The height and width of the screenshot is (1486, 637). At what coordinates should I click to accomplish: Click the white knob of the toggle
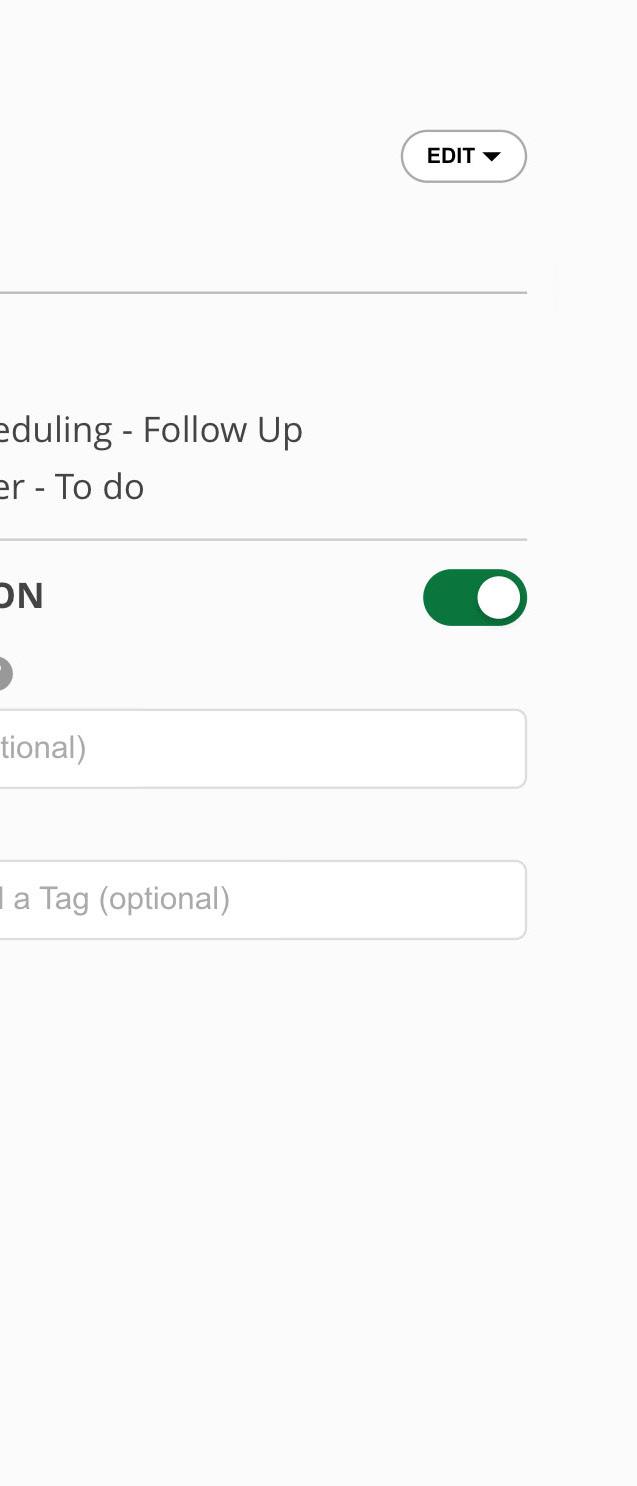click(x=499, y=598)
